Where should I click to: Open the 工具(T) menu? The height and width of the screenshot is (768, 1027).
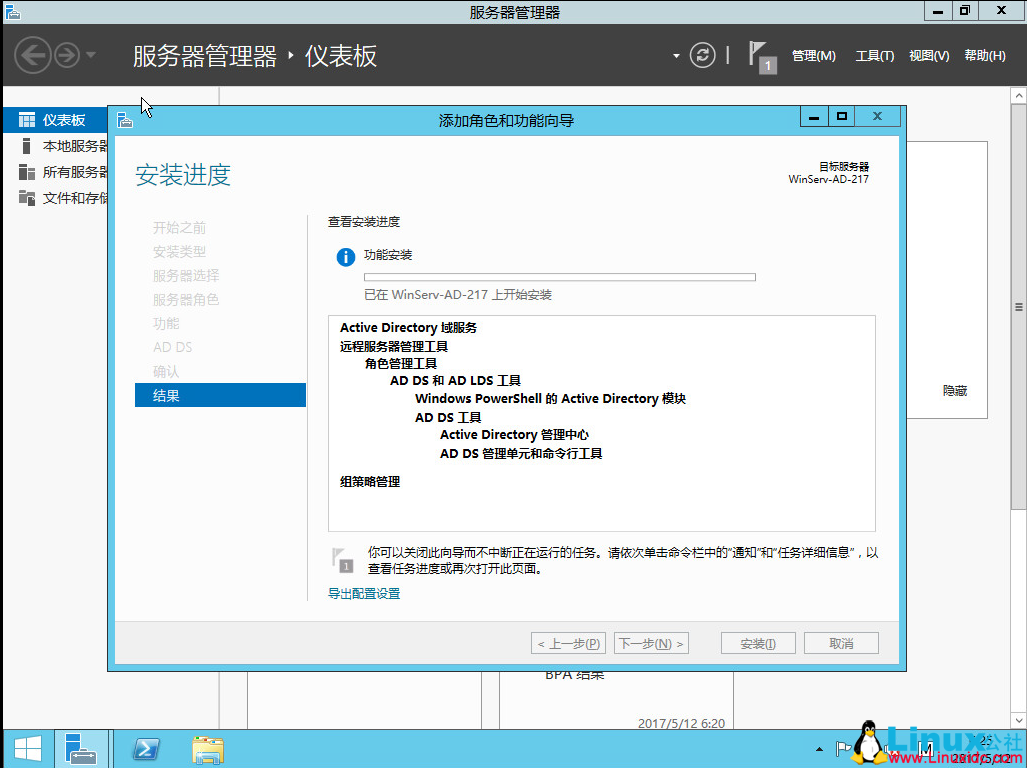click(x=874, y=56)
